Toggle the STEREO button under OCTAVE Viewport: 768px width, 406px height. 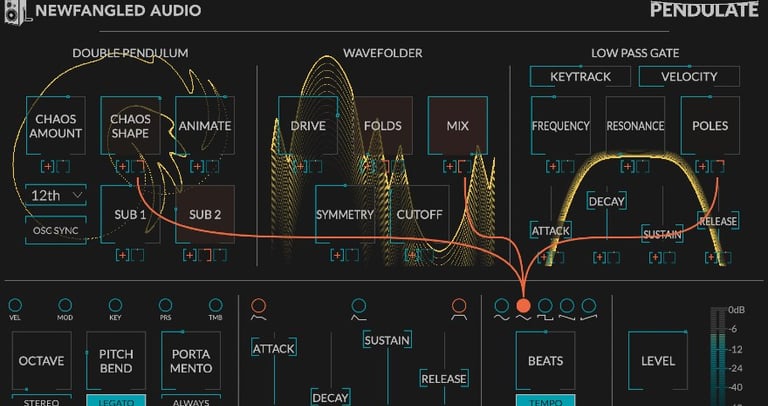click(x=42, y=400)
